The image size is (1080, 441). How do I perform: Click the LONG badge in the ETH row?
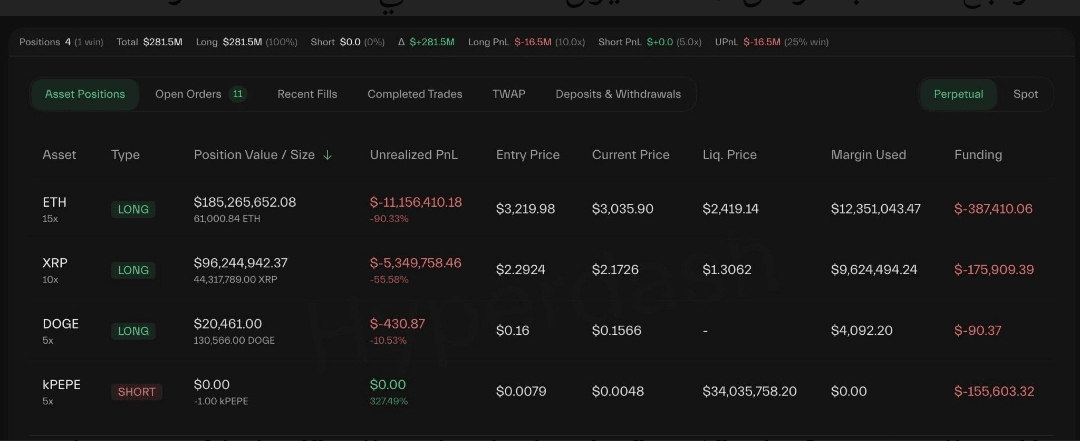click(x=133, y=209)
